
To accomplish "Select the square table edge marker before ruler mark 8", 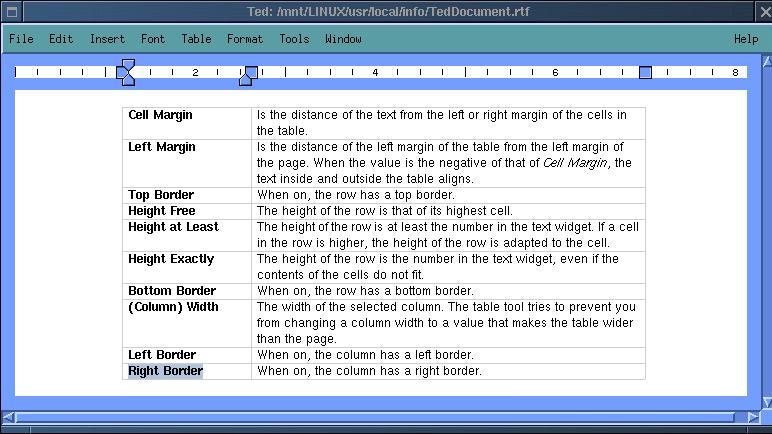I will 645,72.
